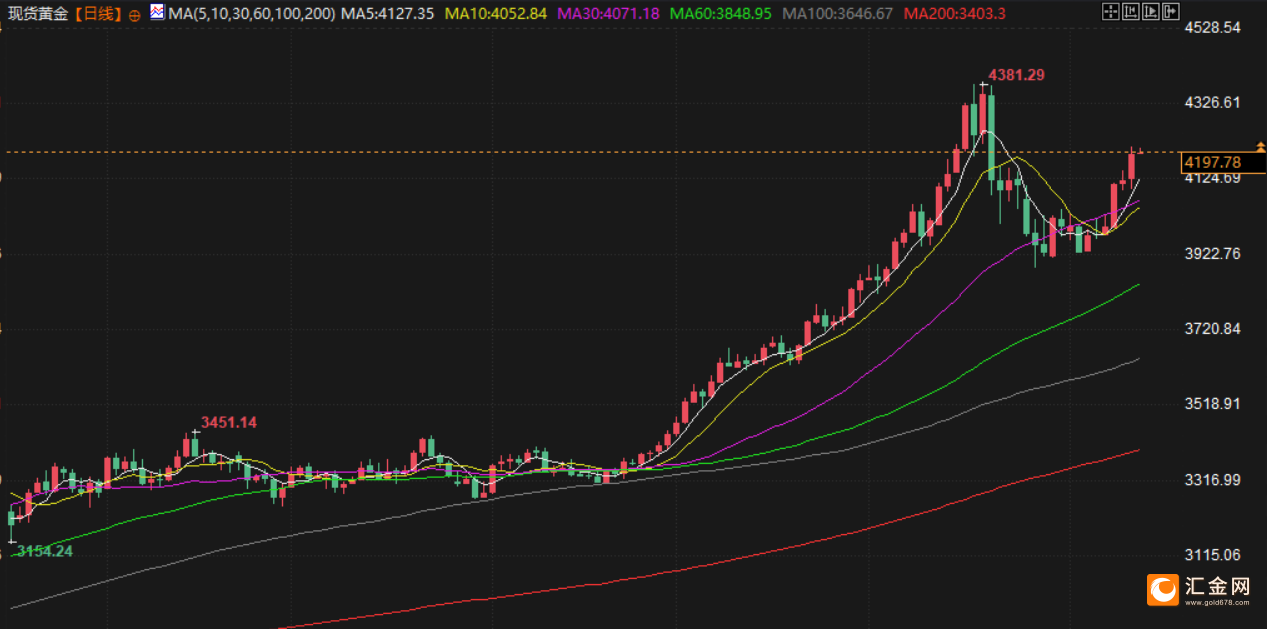Click the 3518.91 price axis value
The width and height of the screenshot is (1267, 629).
pos(1212,405)
